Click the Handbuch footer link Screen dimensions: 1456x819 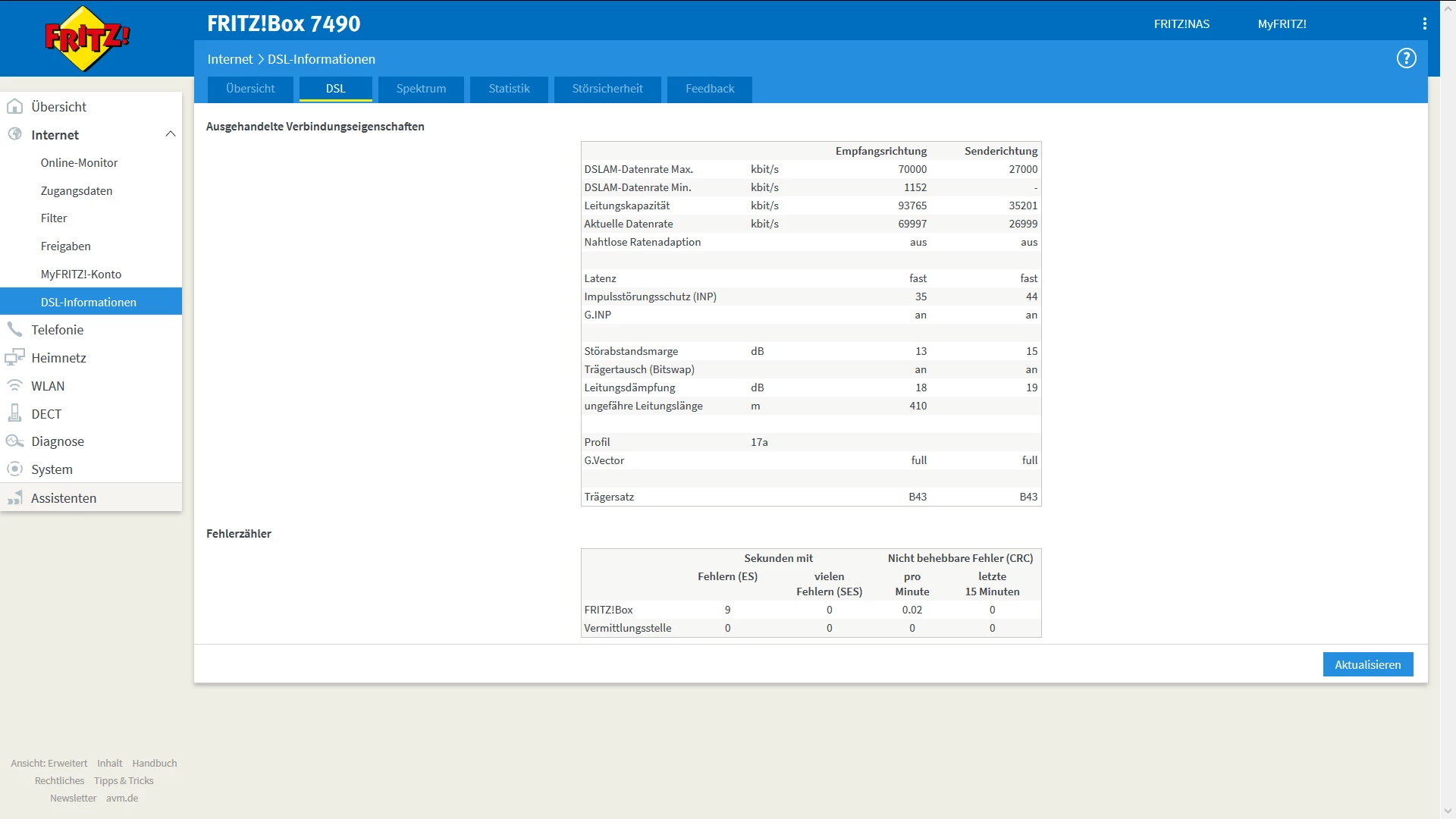(154, 763)
